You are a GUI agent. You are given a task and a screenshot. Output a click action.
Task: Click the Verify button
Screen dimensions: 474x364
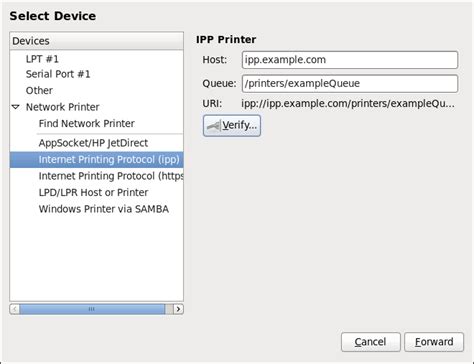point(232,126)
